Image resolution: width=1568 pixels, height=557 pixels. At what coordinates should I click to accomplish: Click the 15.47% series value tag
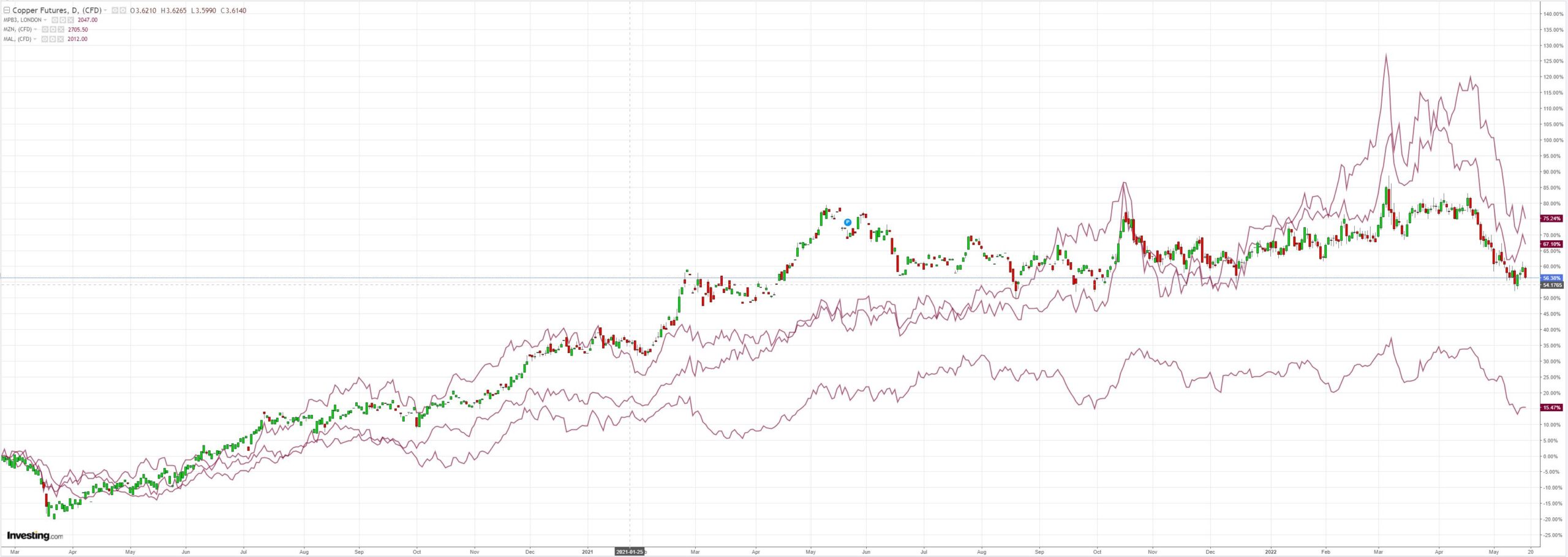(1552, 407)
